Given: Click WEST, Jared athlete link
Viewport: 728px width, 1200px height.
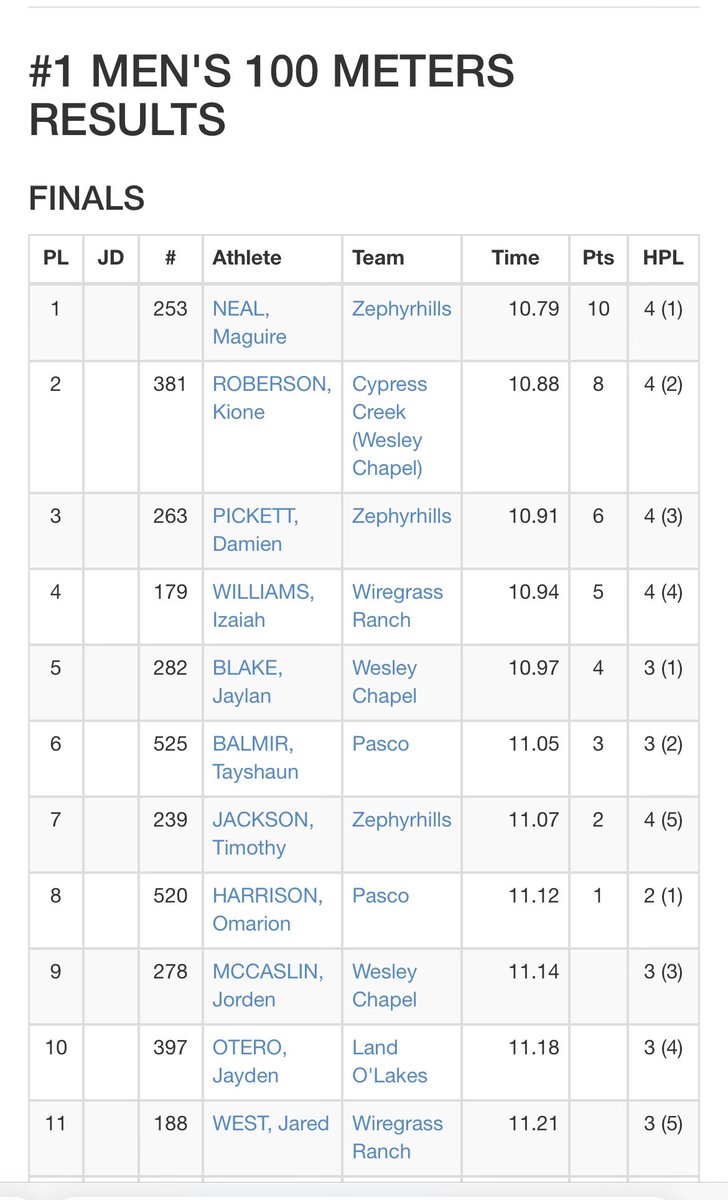Looking at the screenshot, I should coord(271,1124).
